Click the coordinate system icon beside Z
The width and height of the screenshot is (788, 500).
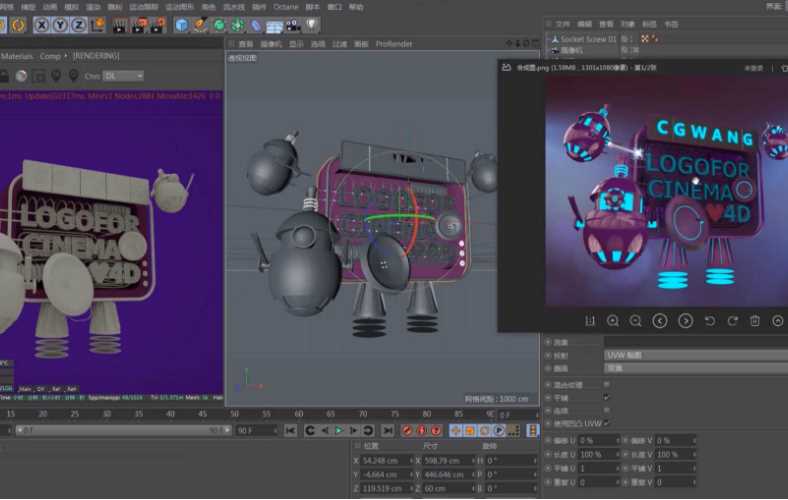point(97,25)
